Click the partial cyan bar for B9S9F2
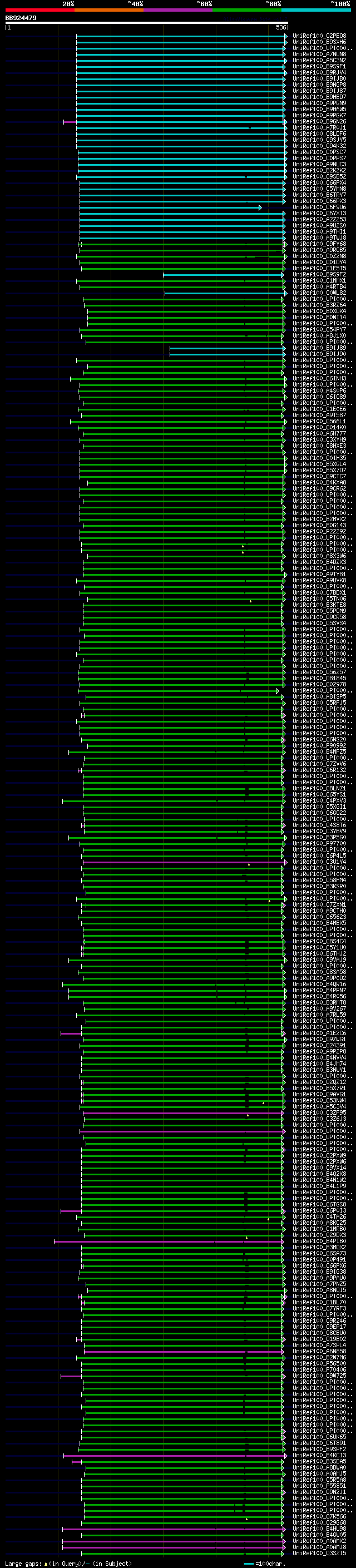 coord(224,275)
